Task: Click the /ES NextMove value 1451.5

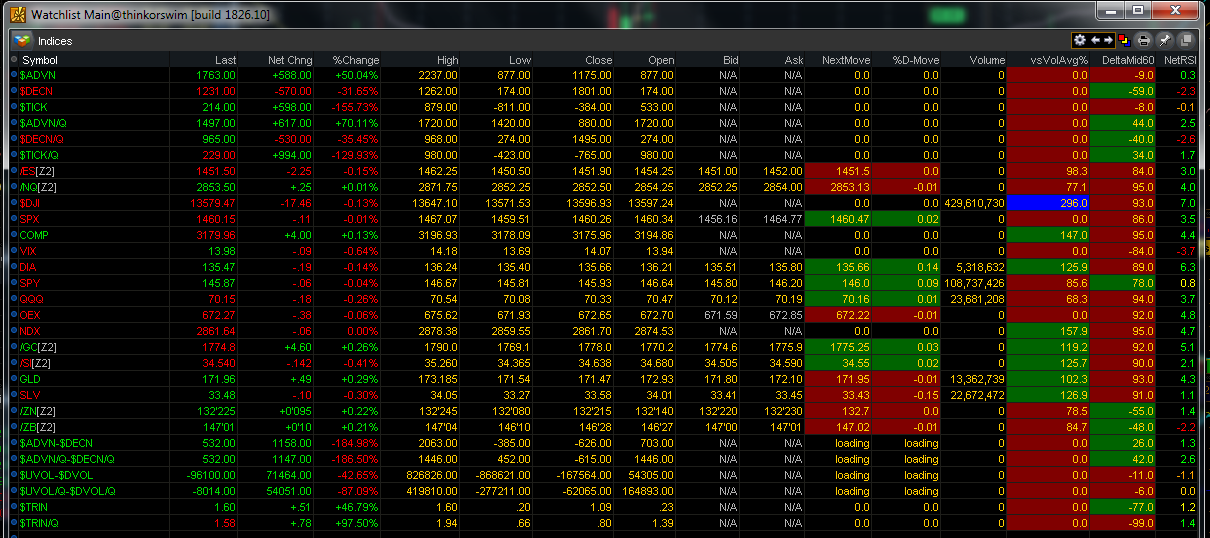Action: pyautogui.click(x=853, y=171)
